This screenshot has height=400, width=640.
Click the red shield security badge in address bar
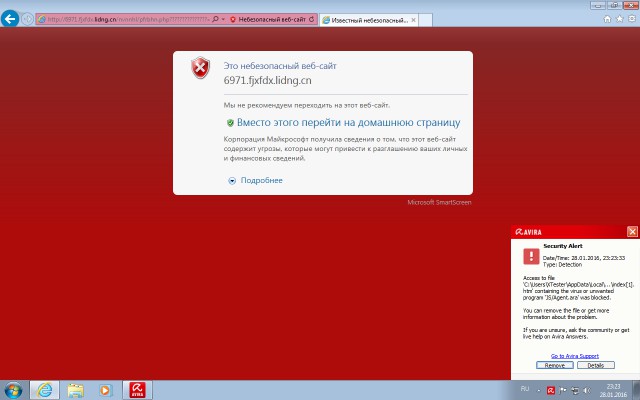[233, 19]
